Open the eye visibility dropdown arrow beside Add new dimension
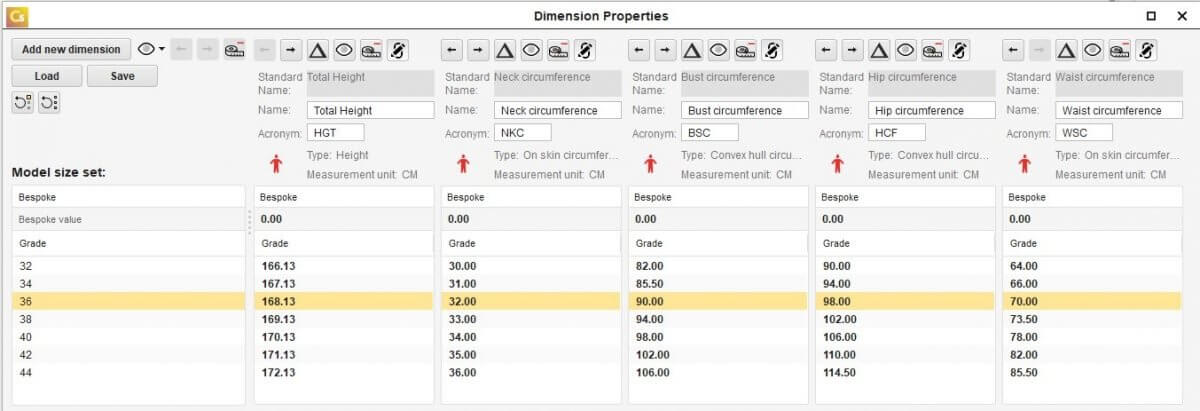This screenshot has height=411, width=1200. [161, 49]
